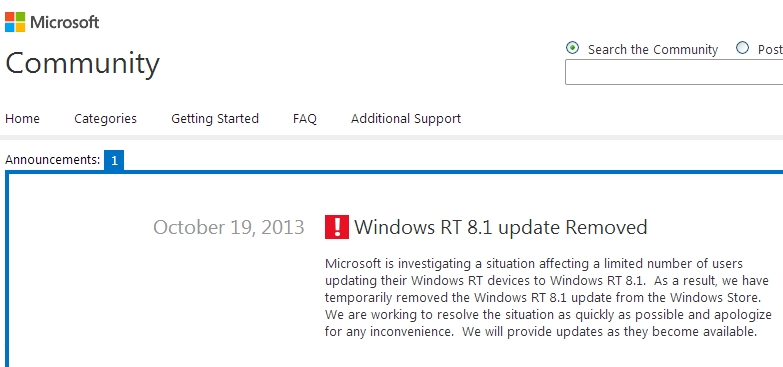This screenshot has width=783, height=367.
Task: Open the FAQ menu item
Action: coord(305,119)
